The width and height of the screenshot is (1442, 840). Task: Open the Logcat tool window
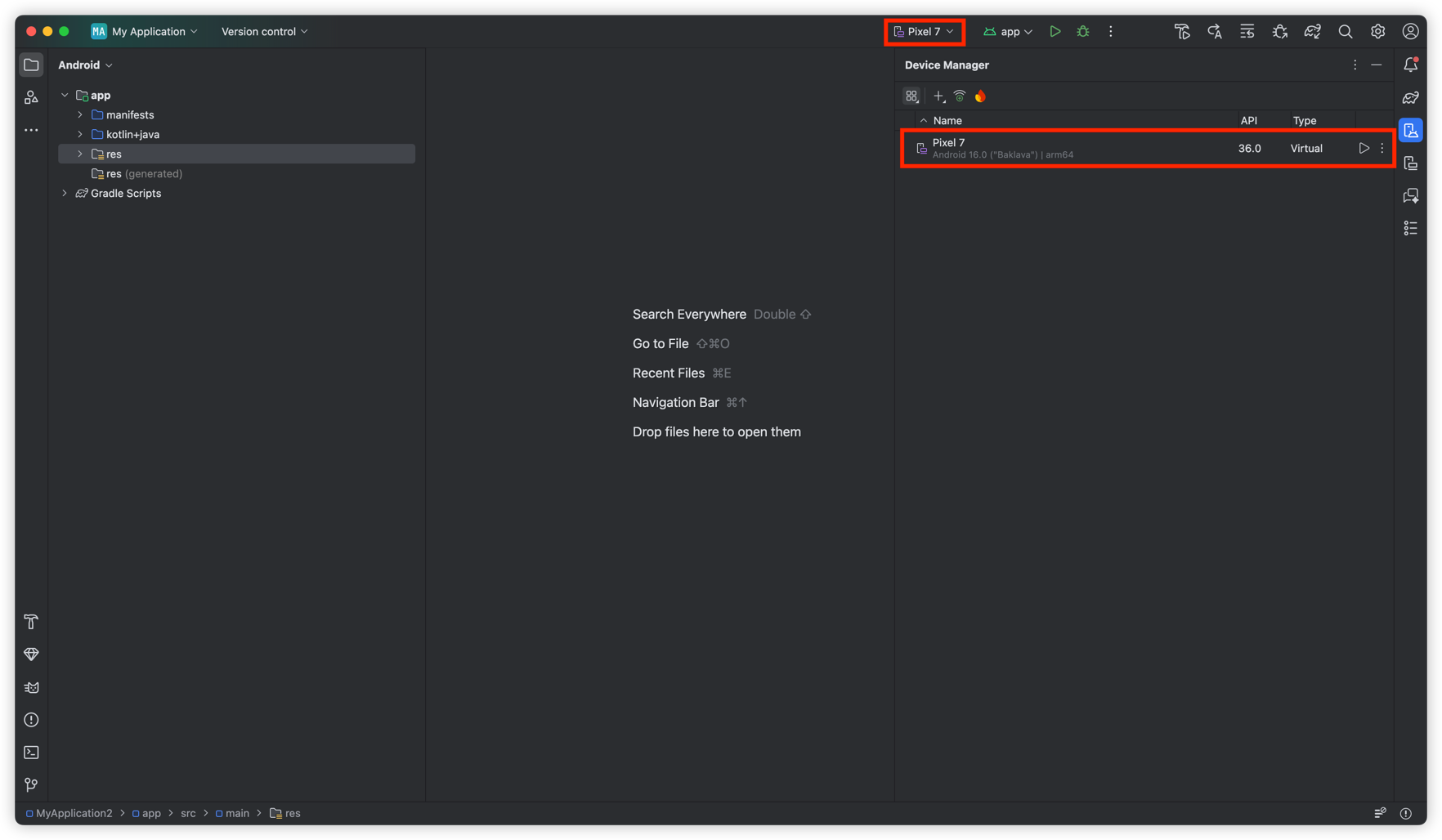point(31,687)
